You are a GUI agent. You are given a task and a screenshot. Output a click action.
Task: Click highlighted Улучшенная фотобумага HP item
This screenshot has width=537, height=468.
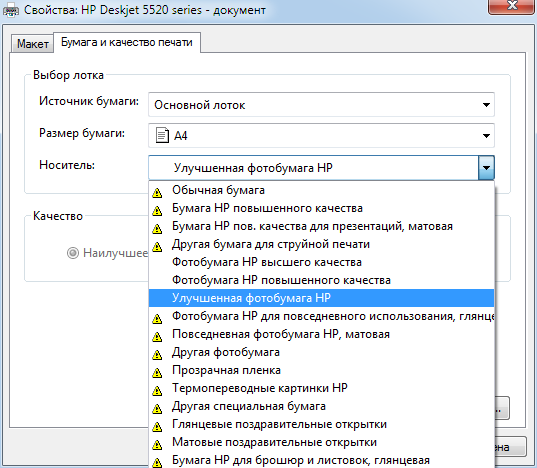pos(321,298)
